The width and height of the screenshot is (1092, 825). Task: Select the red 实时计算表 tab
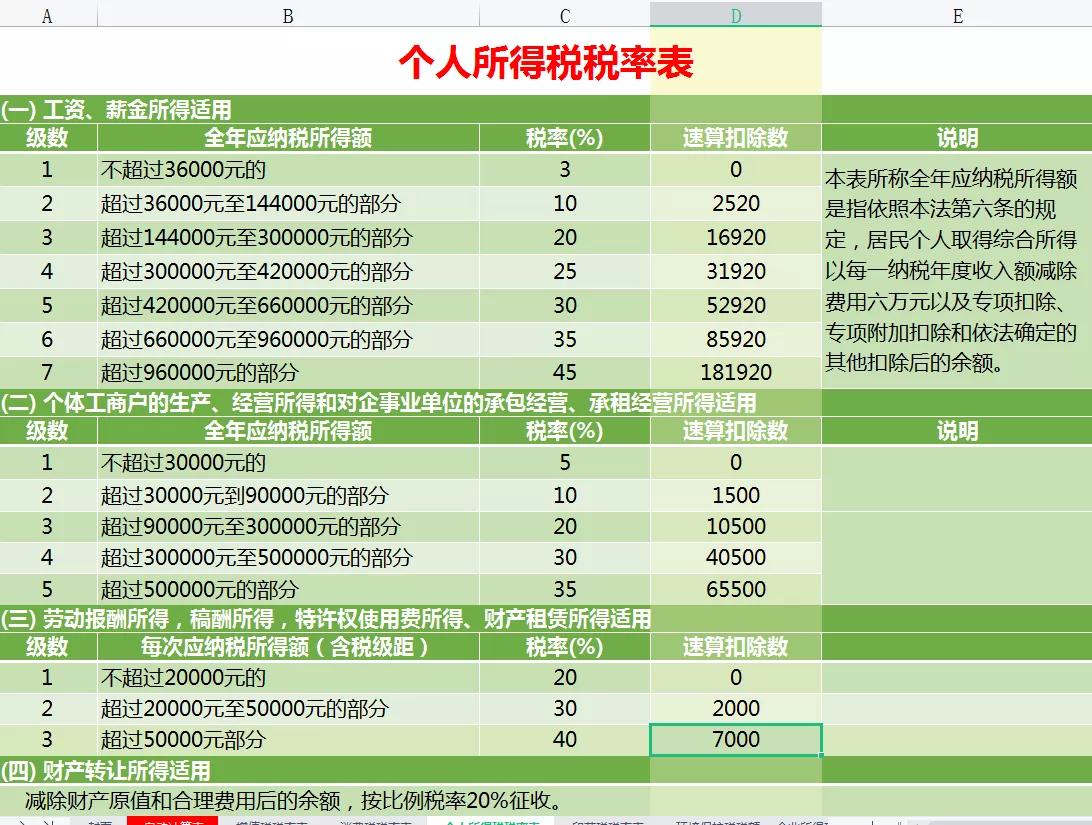coord(176,818)
